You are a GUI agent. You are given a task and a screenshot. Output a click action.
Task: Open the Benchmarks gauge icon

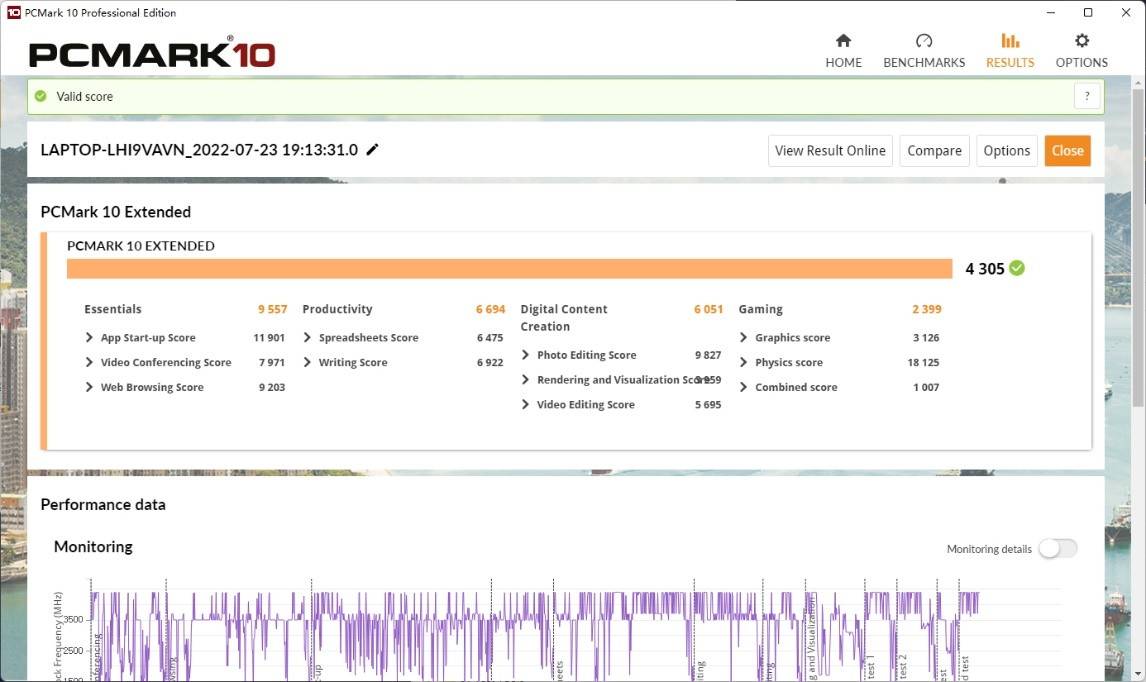923,41
